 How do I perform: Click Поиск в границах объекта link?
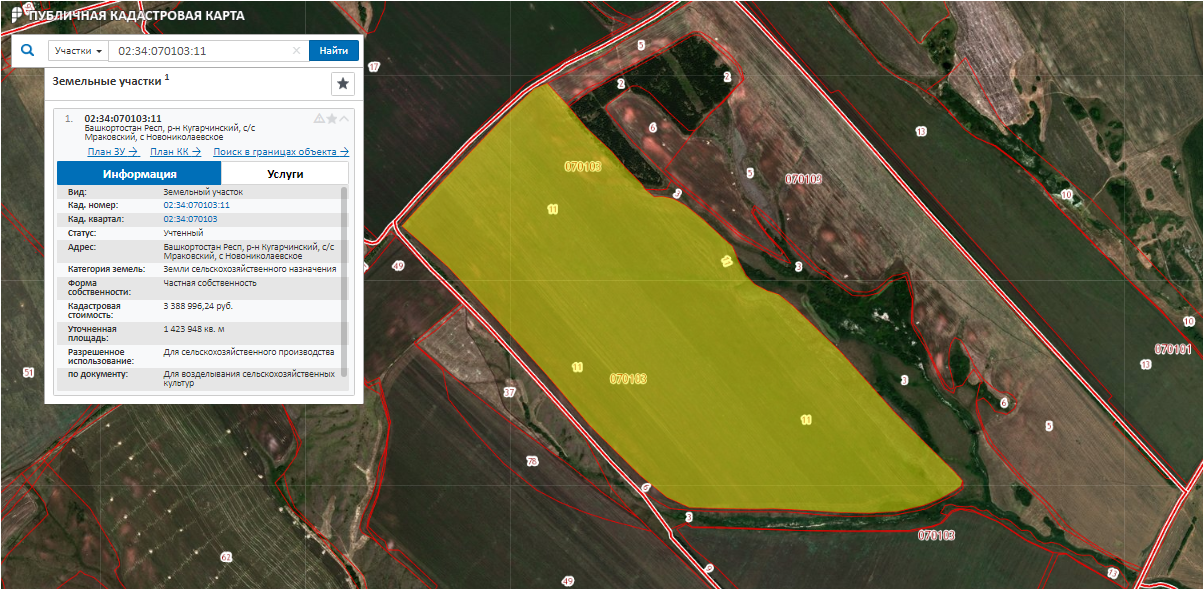click(x=280, y=152)
